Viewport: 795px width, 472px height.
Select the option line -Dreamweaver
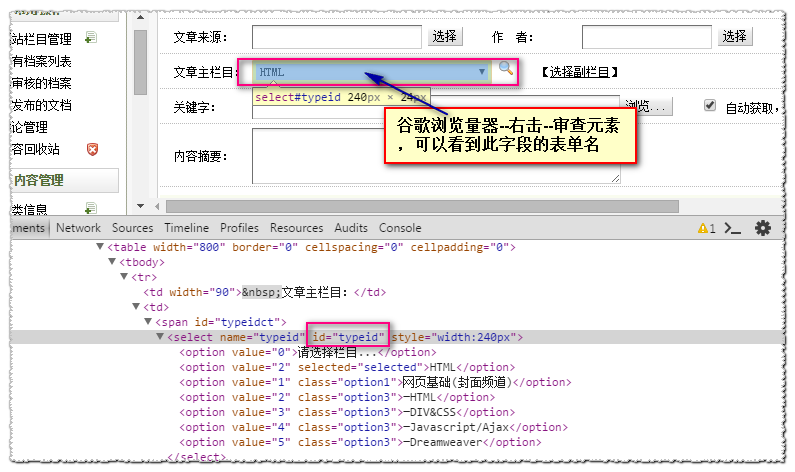[360, 442]
